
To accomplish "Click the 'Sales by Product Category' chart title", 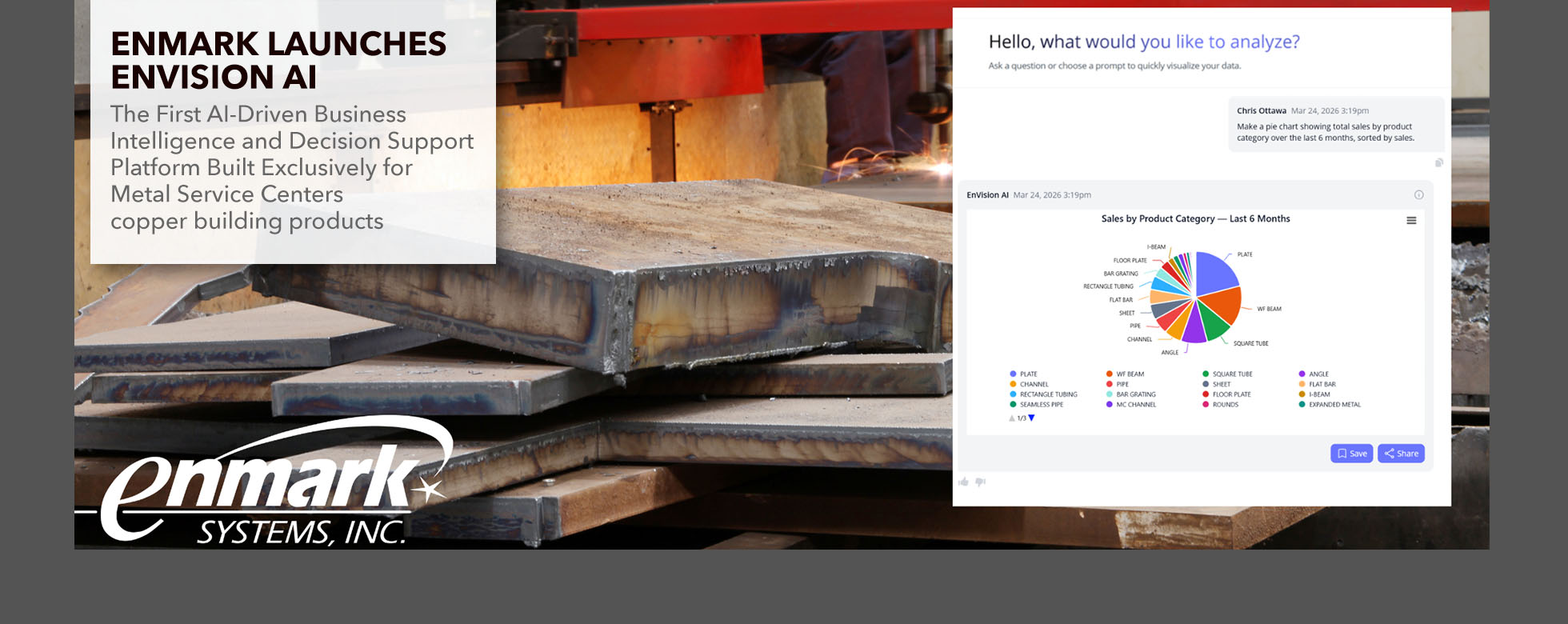I will tap(1195, 219).
